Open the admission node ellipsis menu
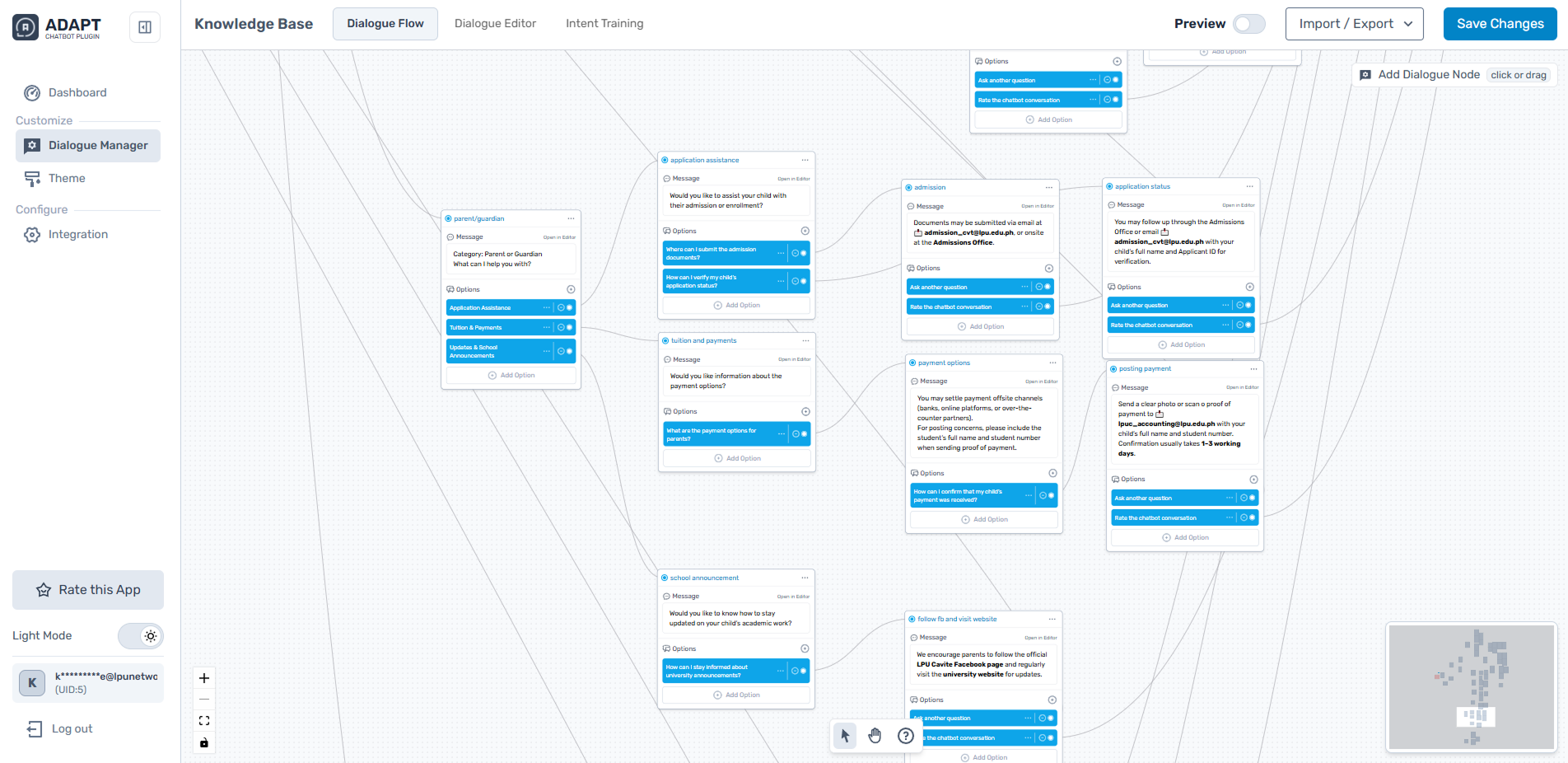This screenshot has width=1568, height=763. point(1048,187)
